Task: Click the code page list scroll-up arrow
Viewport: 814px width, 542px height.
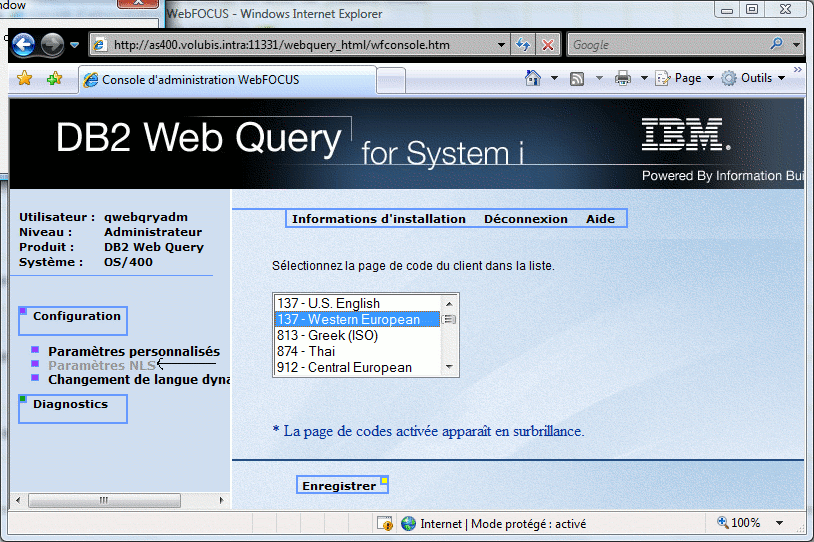Action: (449, 303)
